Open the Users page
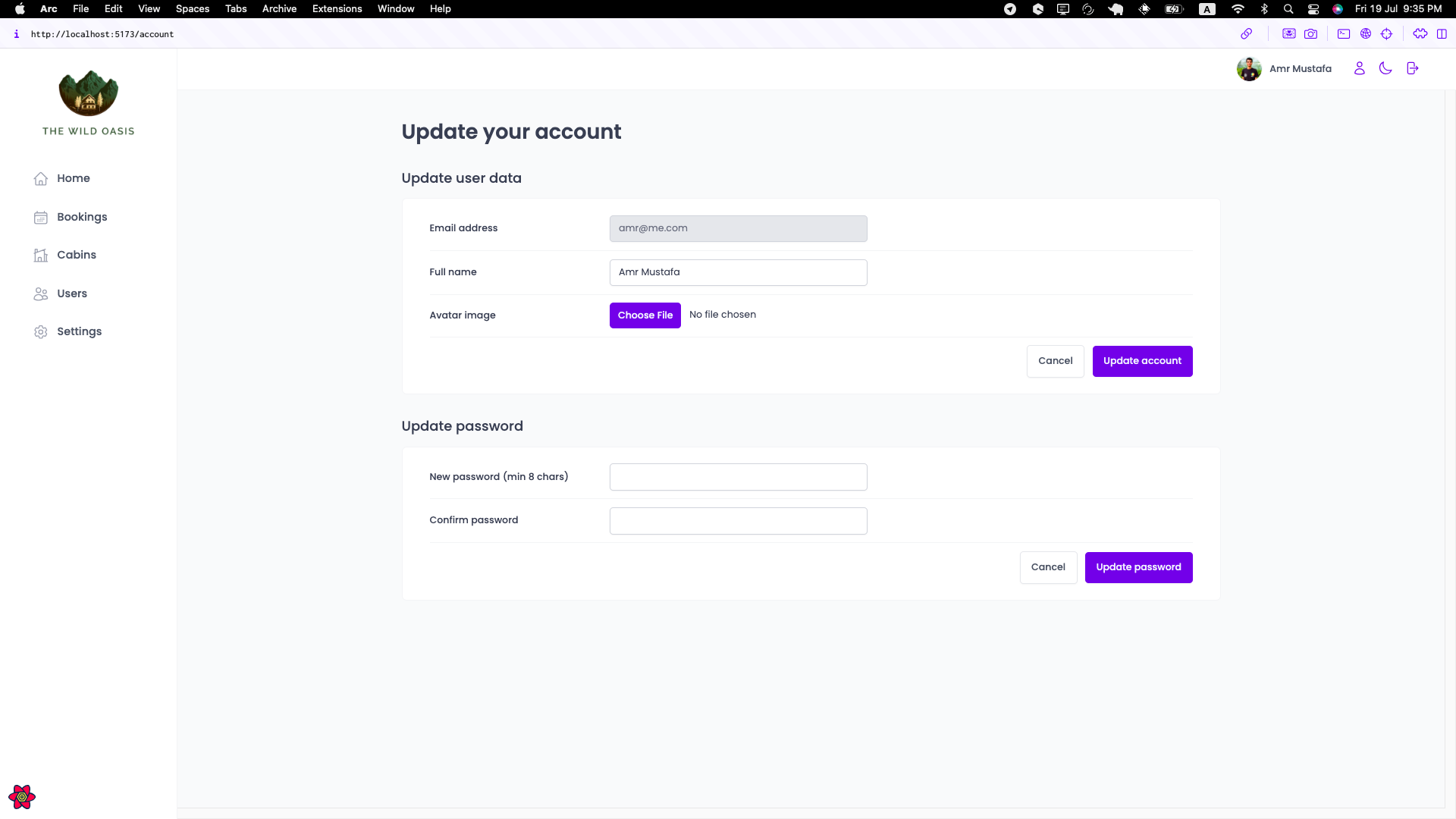The image size is (1456, 819). tap(72, 293)
